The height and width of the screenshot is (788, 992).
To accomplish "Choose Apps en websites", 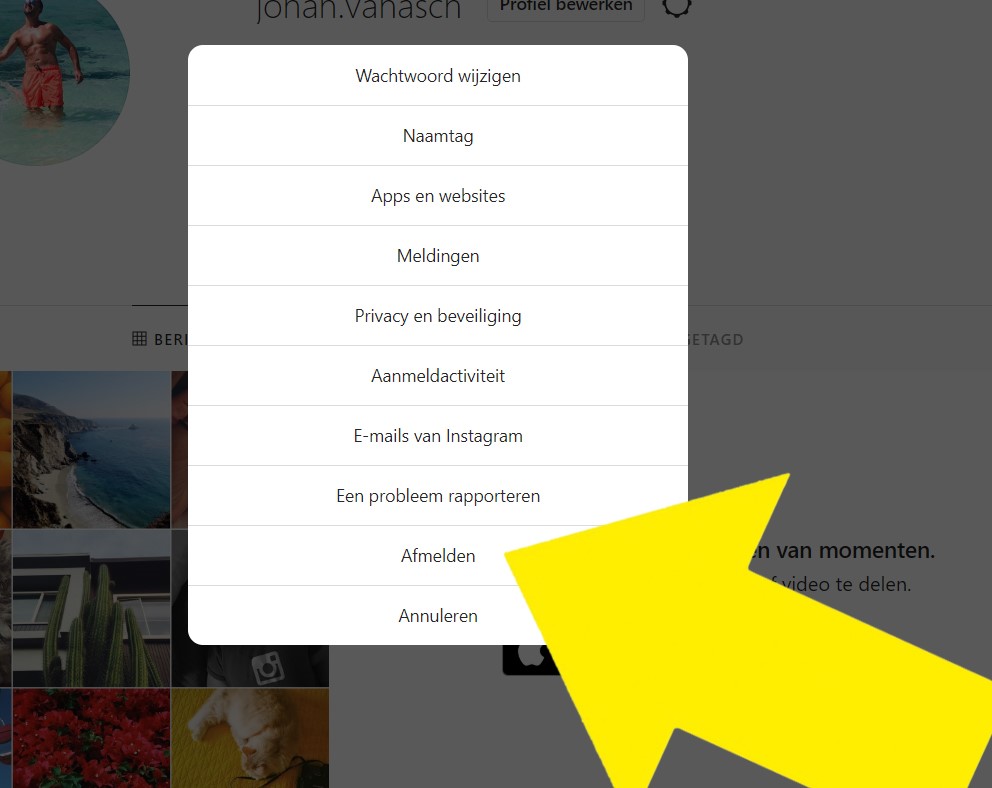I will 438,196.
